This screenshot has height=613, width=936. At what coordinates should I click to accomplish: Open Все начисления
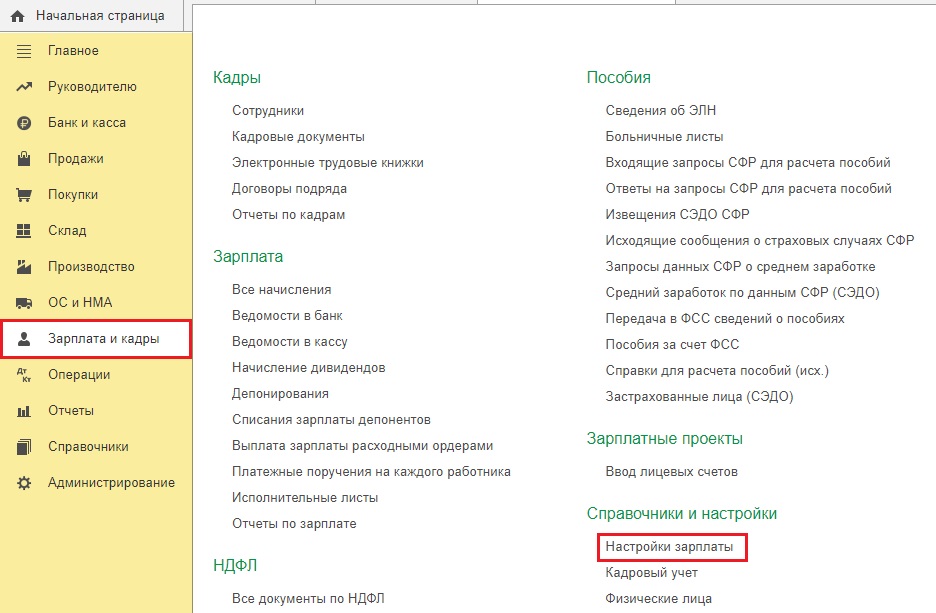pyautogui.click(x=282, y=289)
